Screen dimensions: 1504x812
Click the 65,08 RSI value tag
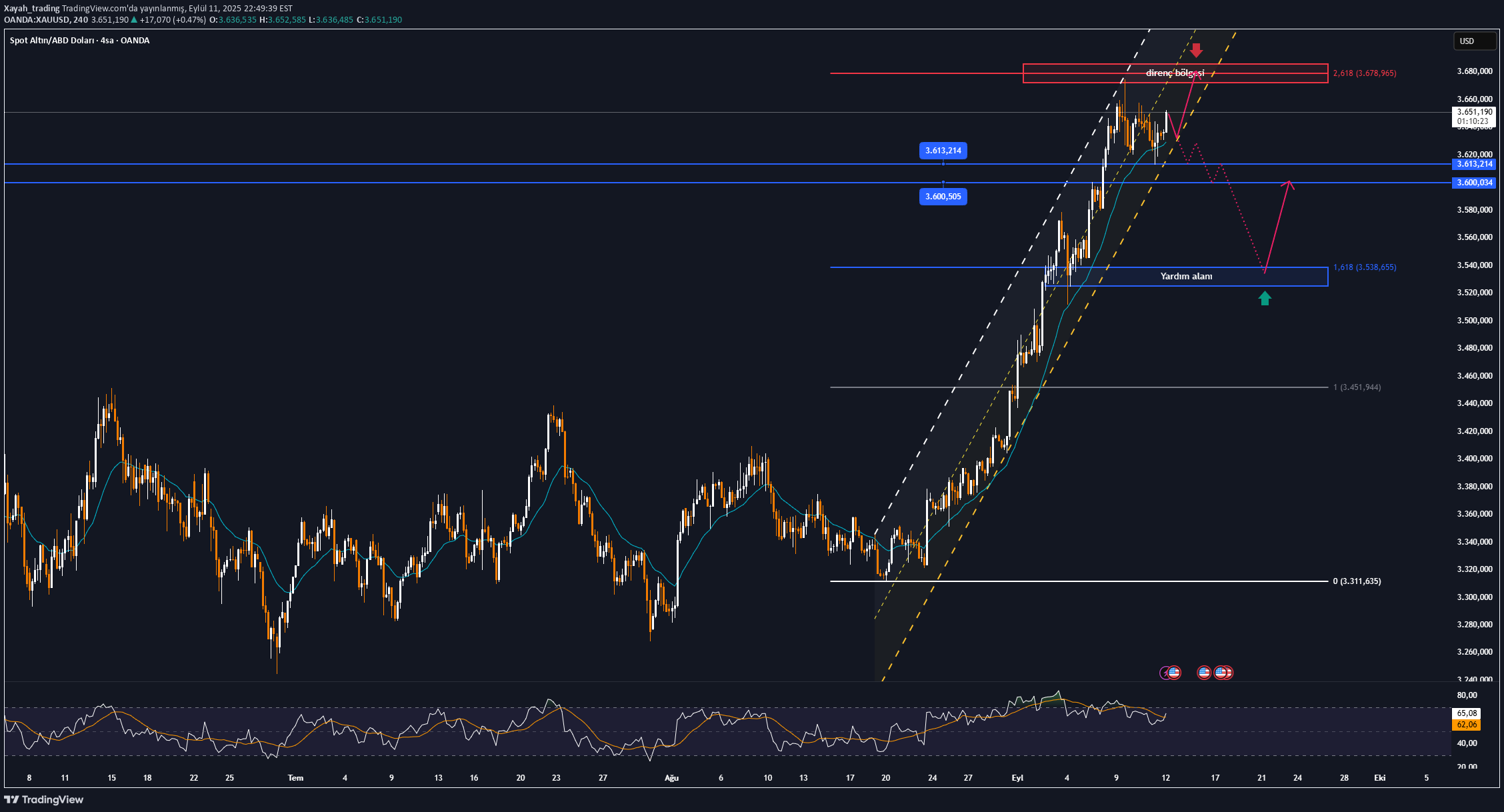(x=1467, y=713)
